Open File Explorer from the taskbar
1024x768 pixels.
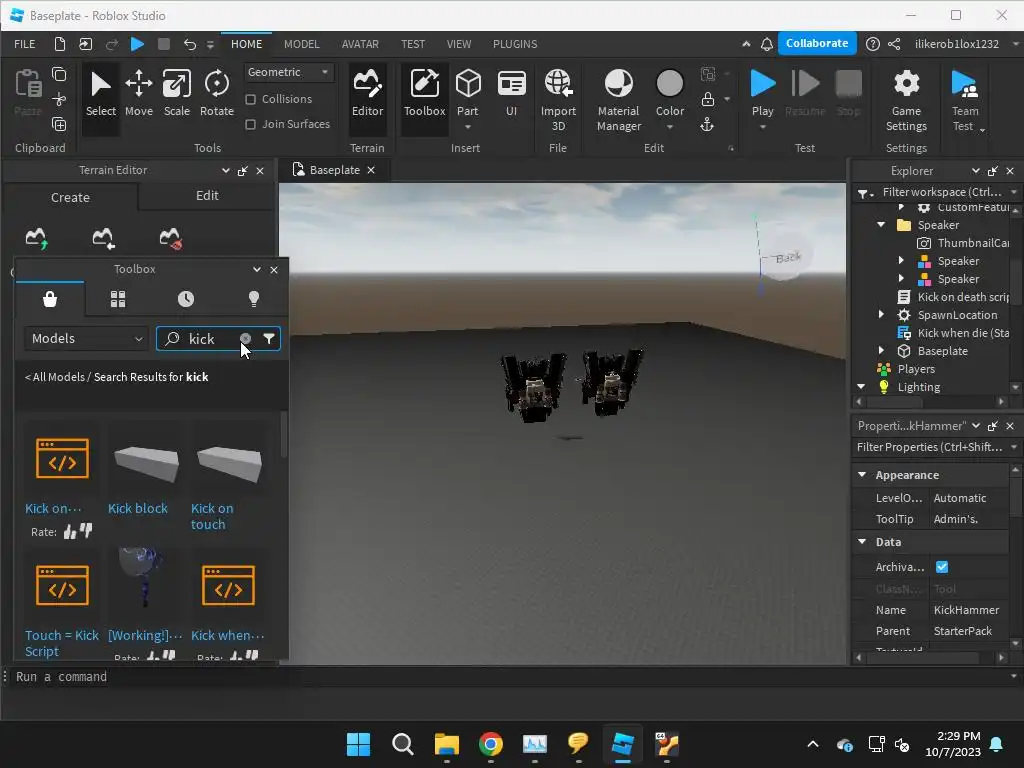(x=447, y=744)
